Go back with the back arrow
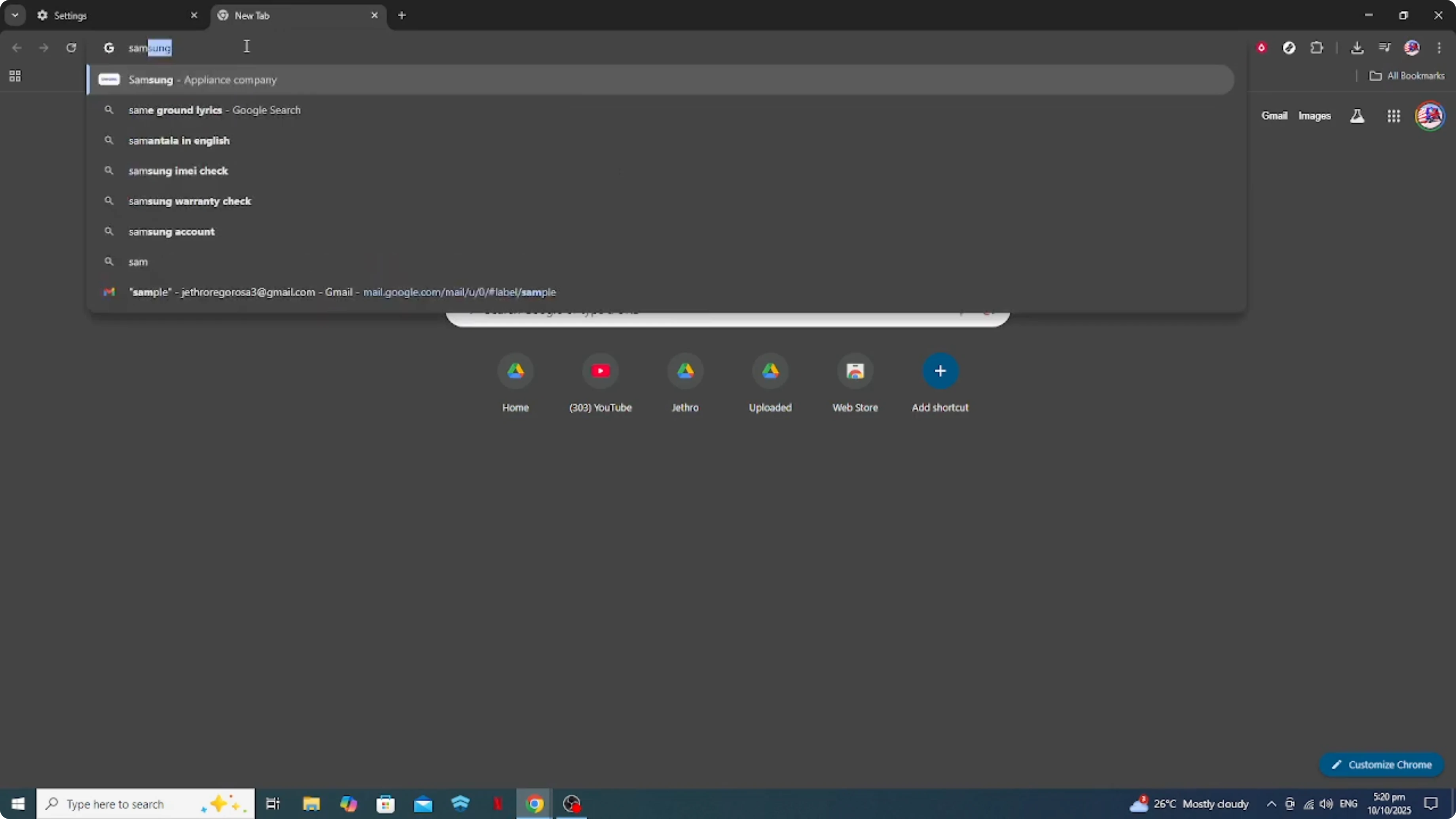1456x819 pixels. pyautogui.click(x=17, y=47)
